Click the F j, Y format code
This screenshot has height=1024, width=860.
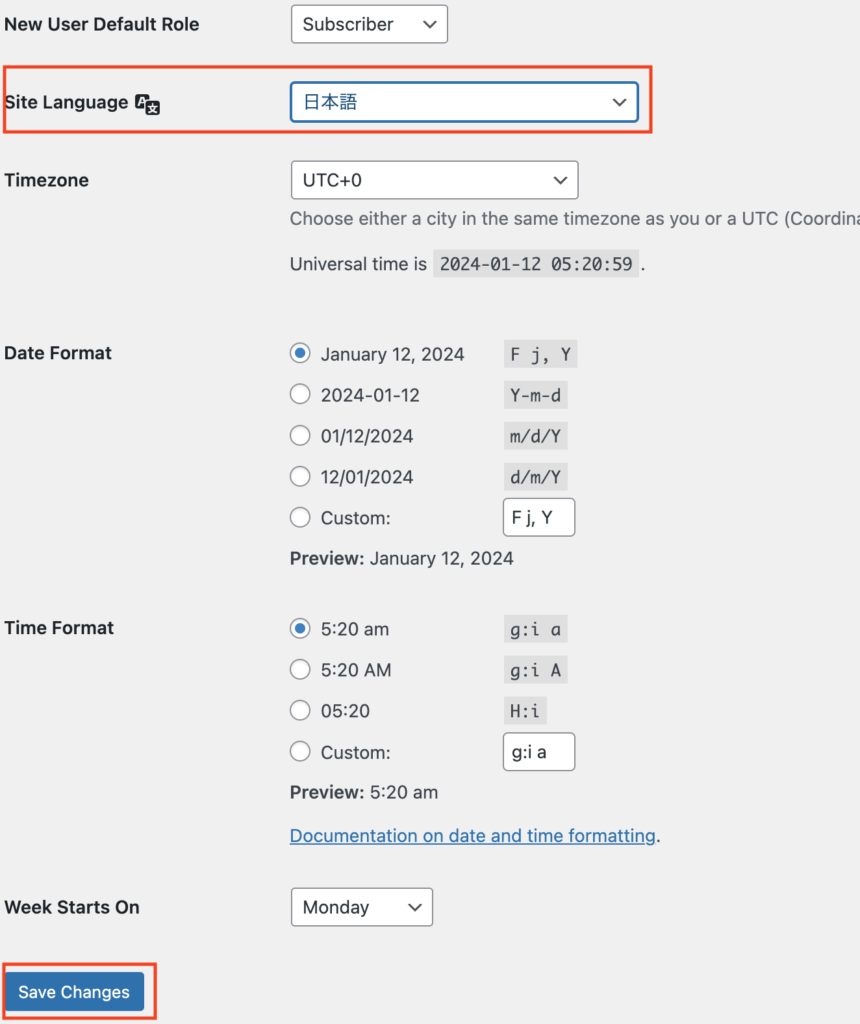click(541, 355)
